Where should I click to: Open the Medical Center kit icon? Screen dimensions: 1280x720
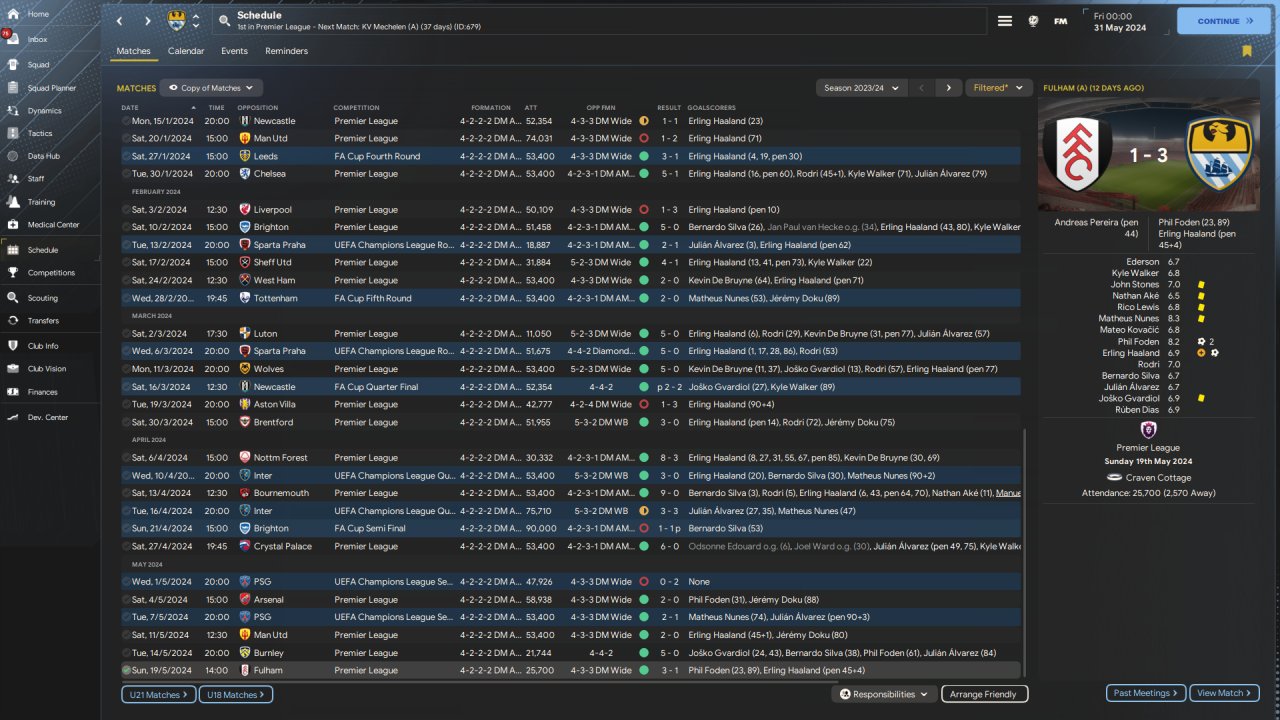click(14, 225)
